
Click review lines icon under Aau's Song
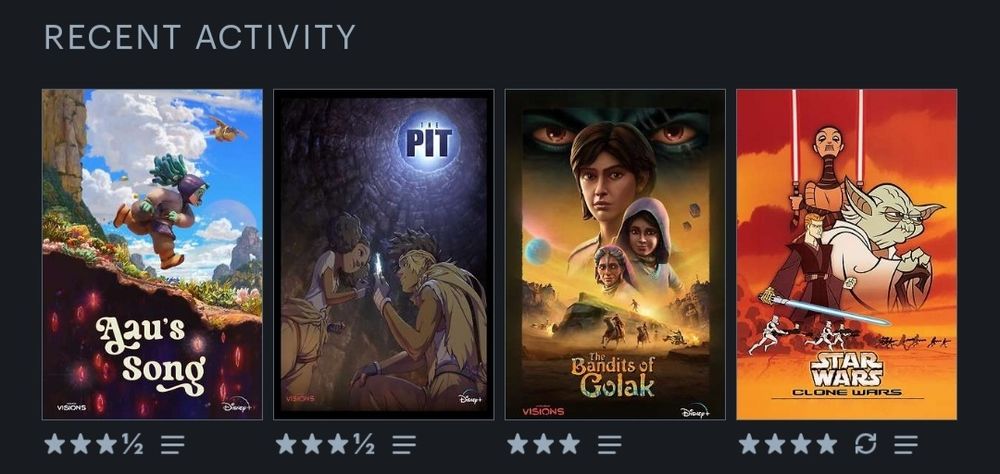tap(172, 444)
